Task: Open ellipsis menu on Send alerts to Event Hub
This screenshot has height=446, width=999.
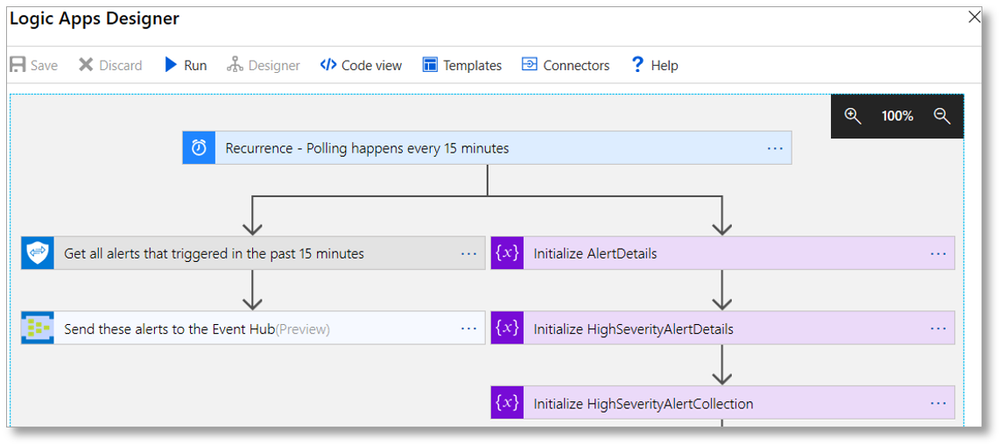Action: click(x=468, y=328)
